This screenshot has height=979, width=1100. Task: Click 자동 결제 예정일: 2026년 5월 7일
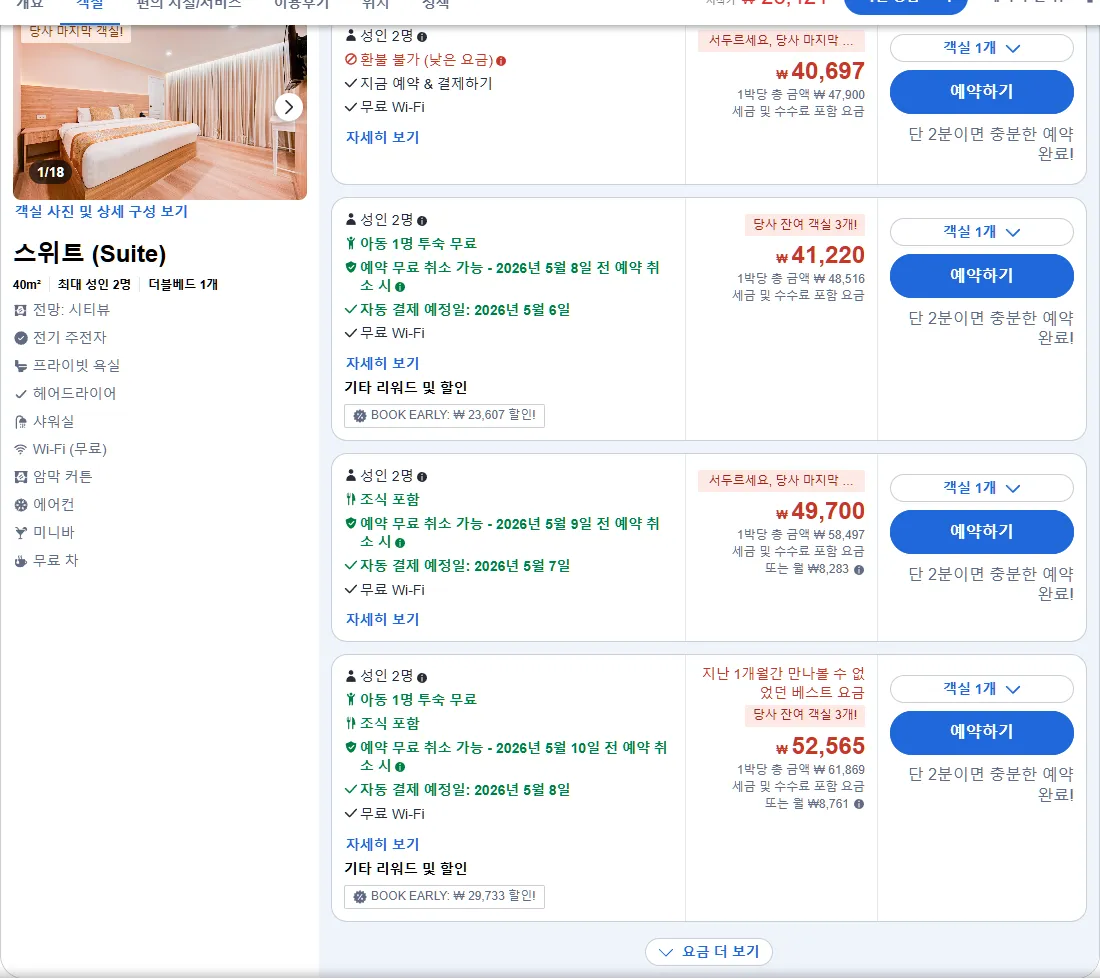click(464, 565)
